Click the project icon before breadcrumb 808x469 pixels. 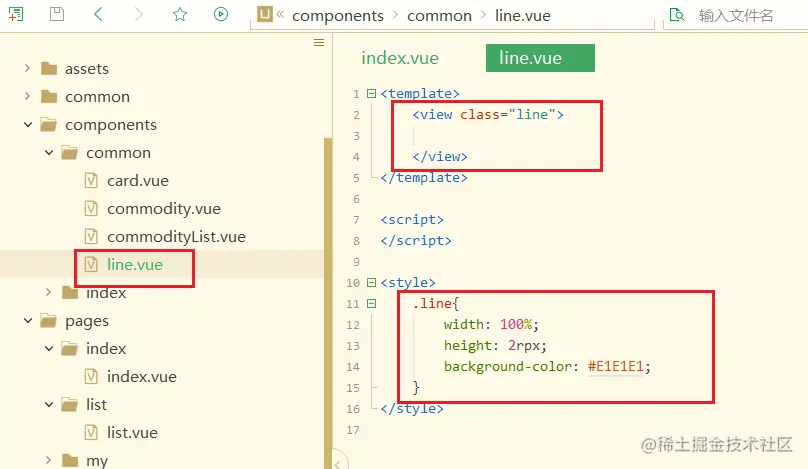tap(264, 14)
